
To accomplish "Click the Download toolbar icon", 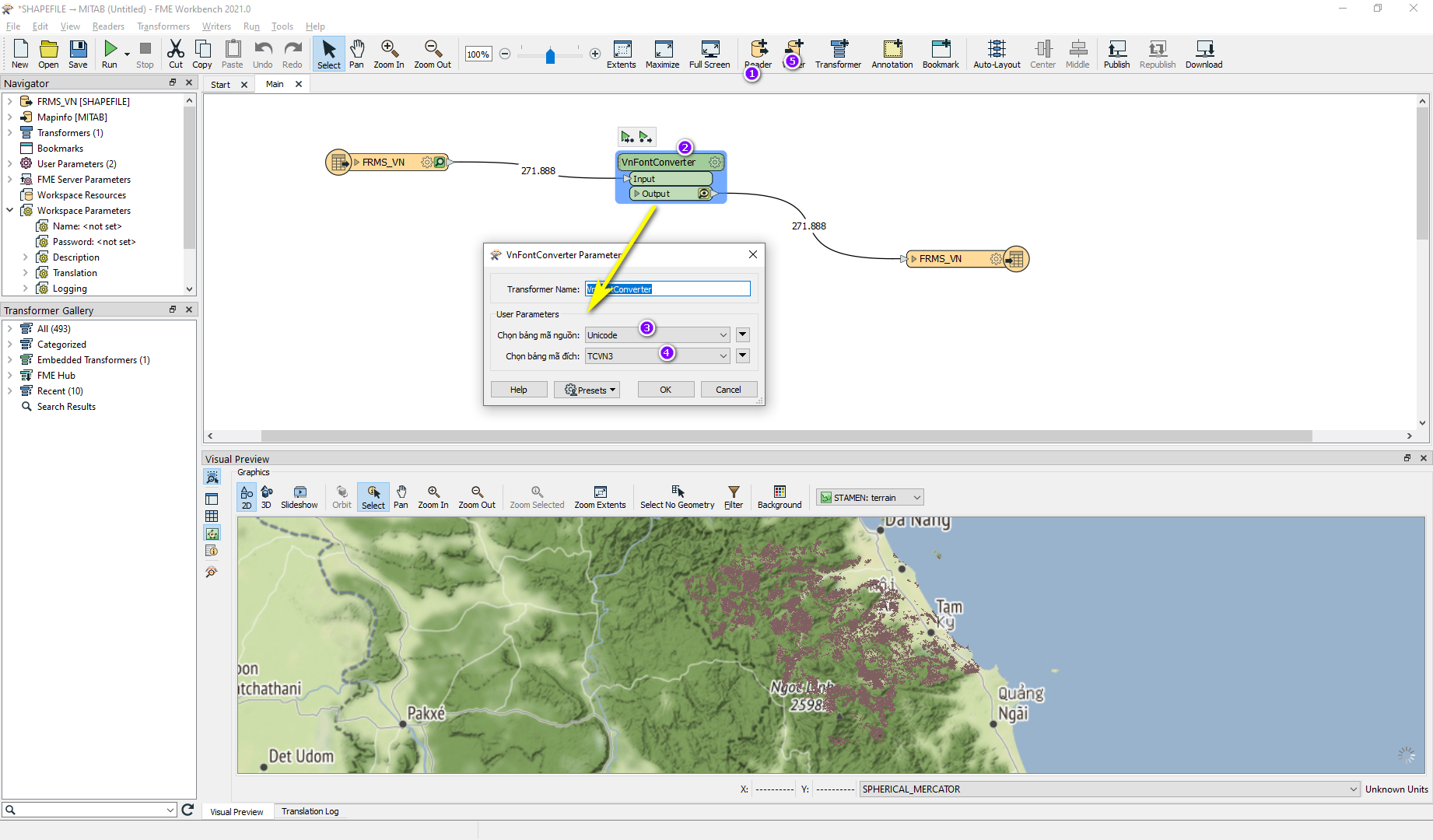I will pyautogui.click(x=1204, y=54).
